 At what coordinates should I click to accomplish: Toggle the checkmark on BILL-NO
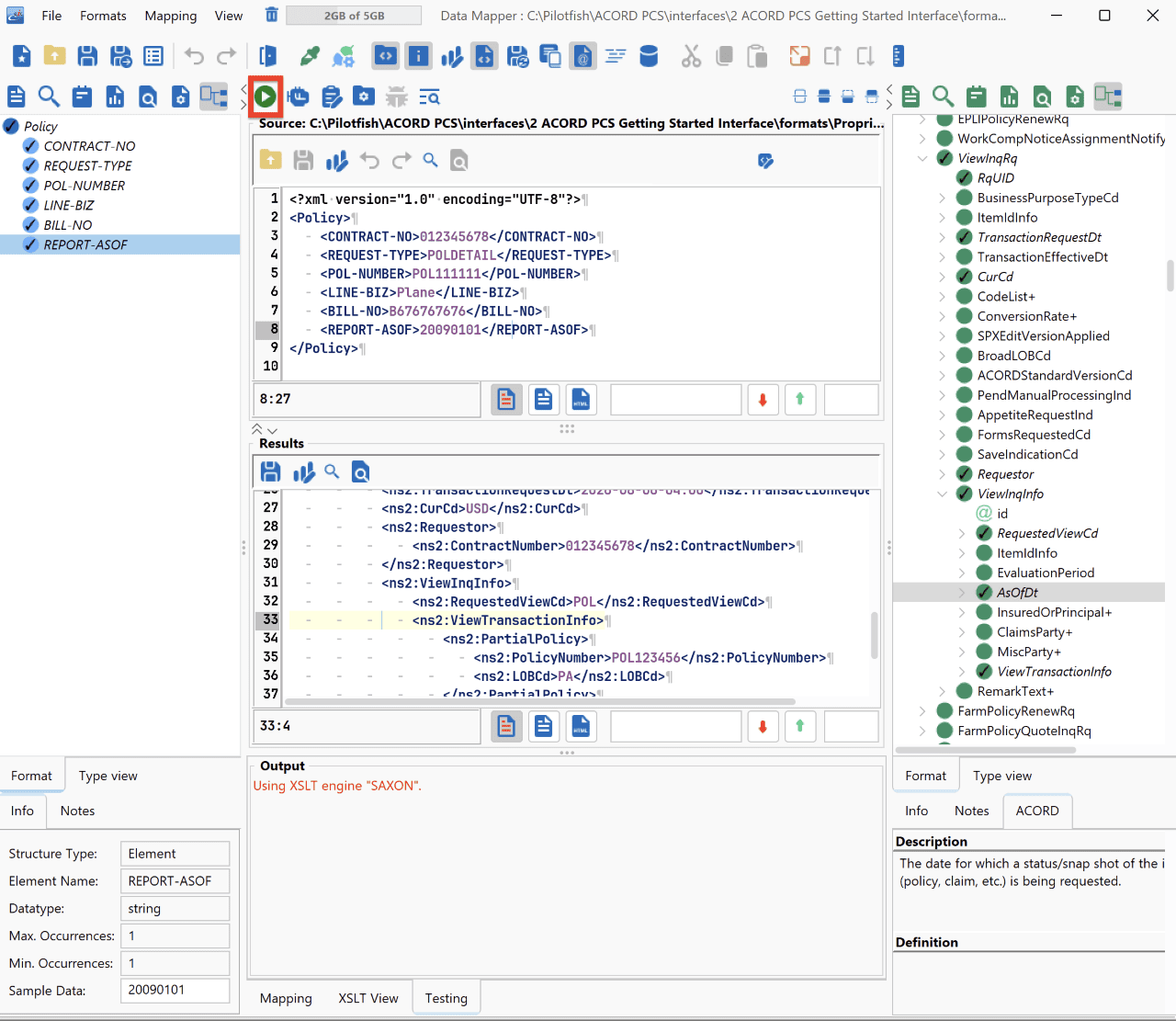[x=30, y=225]
